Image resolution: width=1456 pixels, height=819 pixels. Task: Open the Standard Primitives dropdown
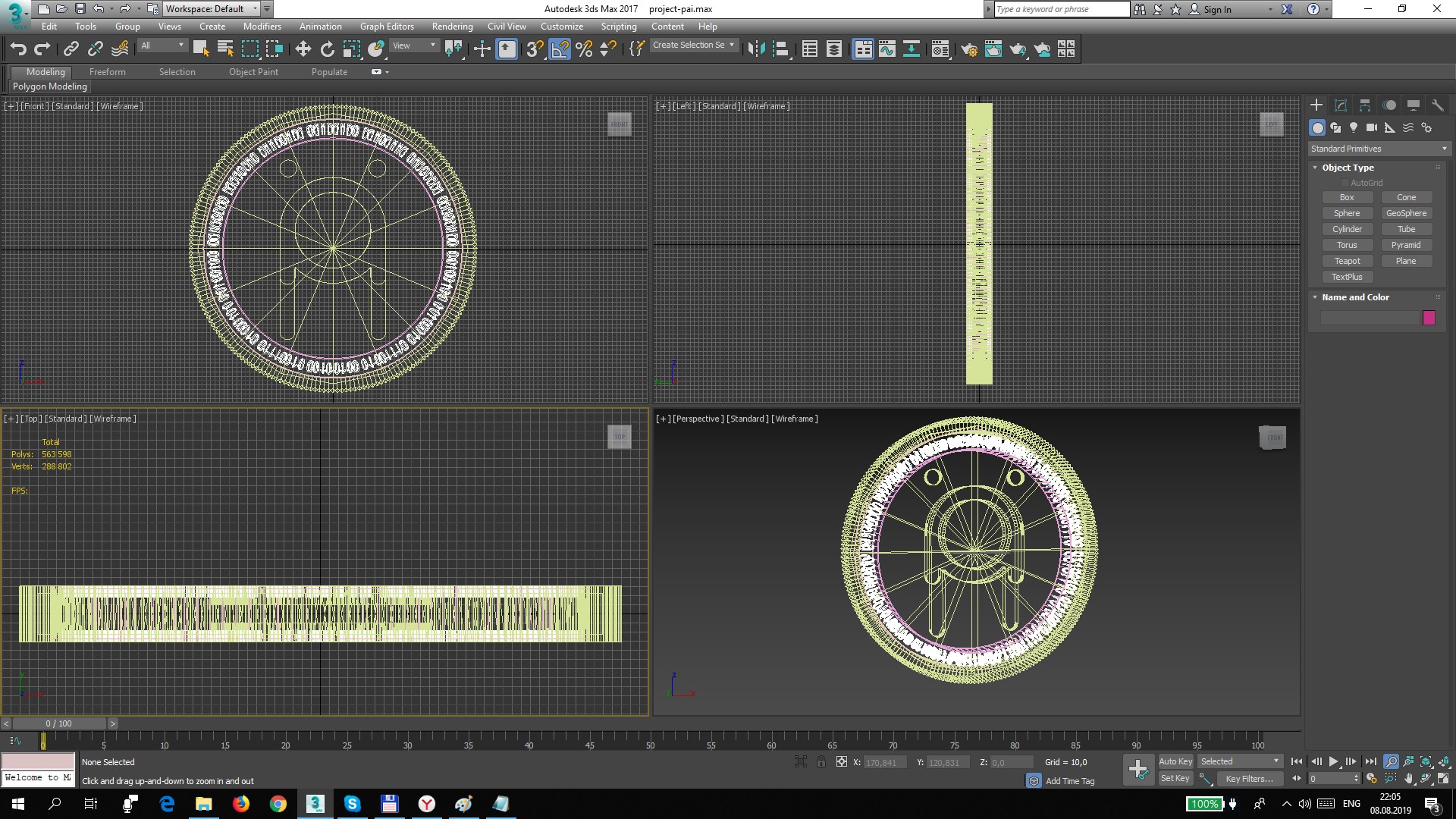pos(1379,149)
